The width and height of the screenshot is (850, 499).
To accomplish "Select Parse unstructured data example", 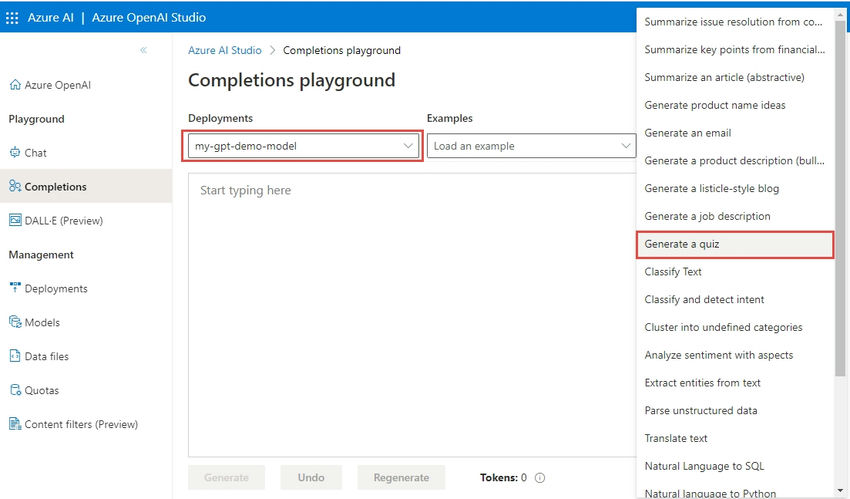I will [735, 410].
